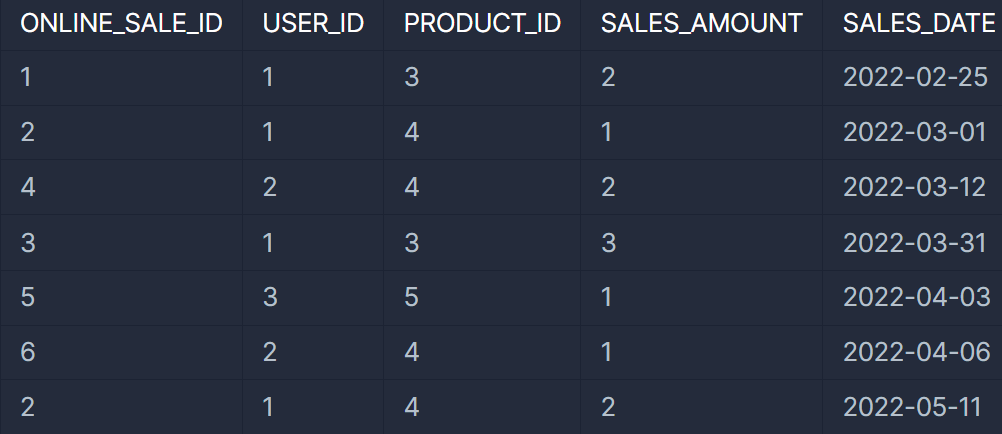1002x434 pixels.
Task: Select ONLINE_SALE_ID cell with value 5
Action: coord(121,297)
